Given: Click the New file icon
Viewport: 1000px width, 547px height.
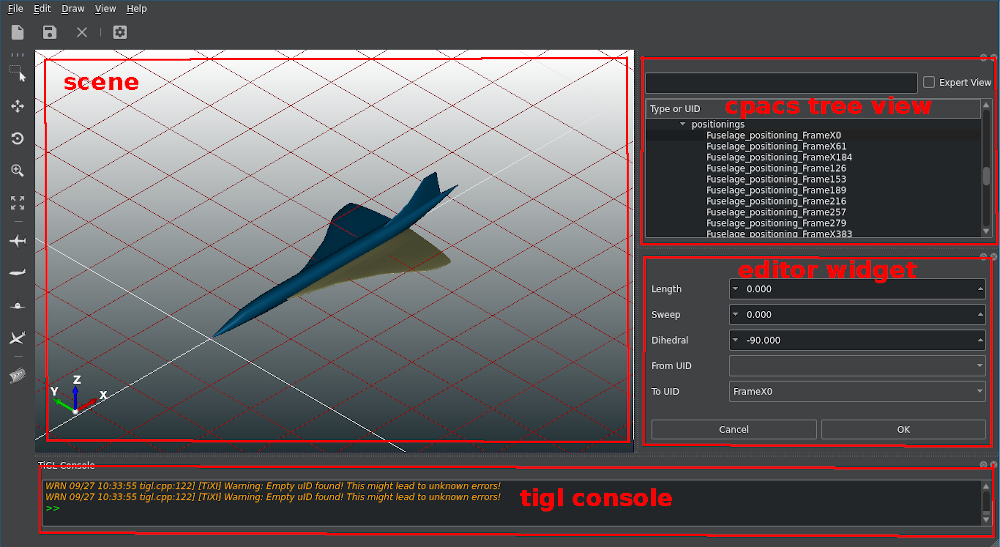Looking at the screenshot, I should click(x=18, y=33).
